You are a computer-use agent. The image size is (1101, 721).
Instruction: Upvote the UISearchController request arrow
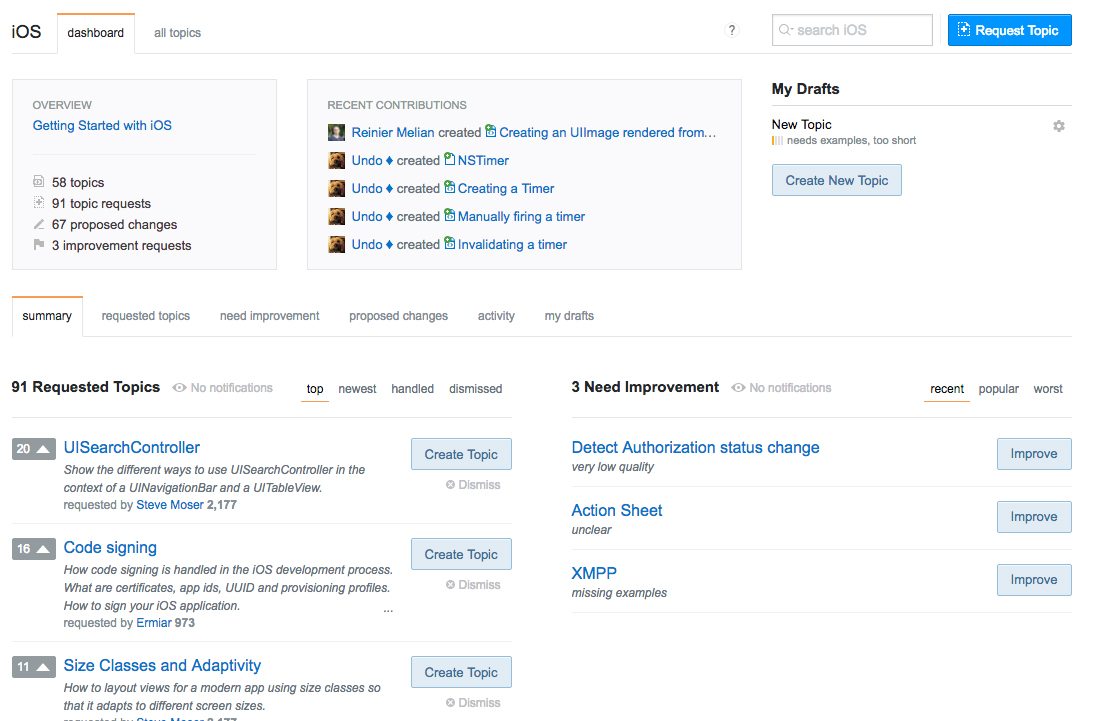tap(43, 449)
